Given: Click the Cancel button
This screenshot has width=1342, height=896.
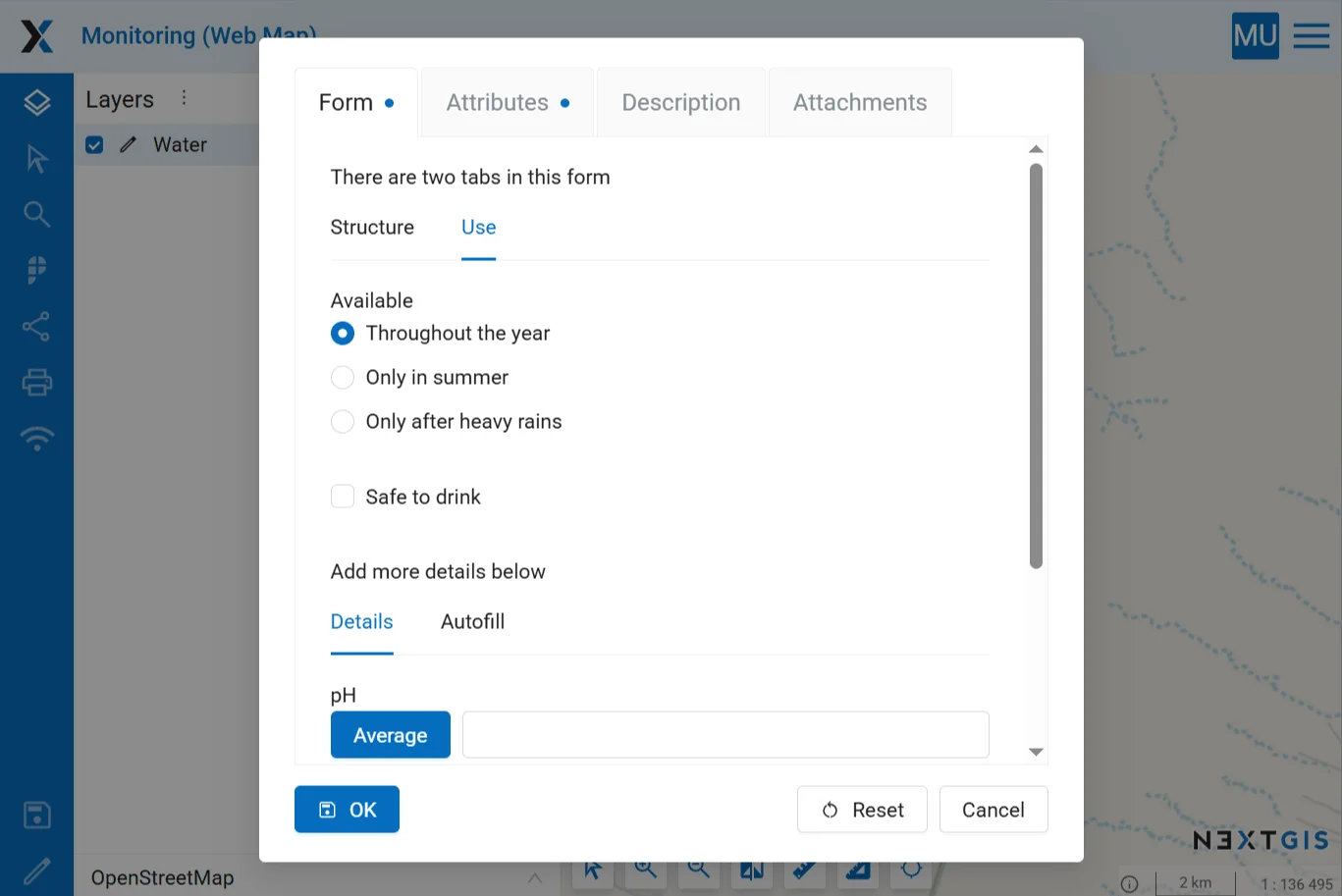Looking at the screenshot, I should point(993,810).
